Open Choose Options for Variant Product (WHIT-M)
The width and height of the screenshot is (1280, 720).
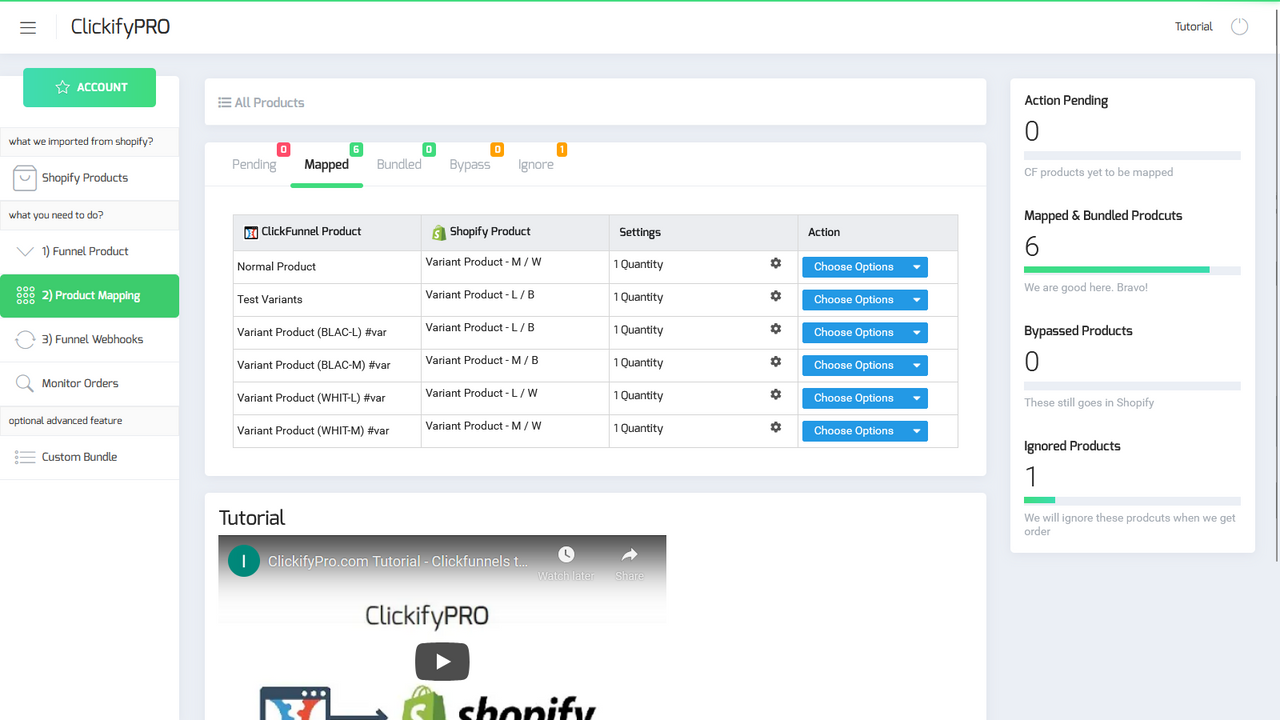click(x=864, y=430)
